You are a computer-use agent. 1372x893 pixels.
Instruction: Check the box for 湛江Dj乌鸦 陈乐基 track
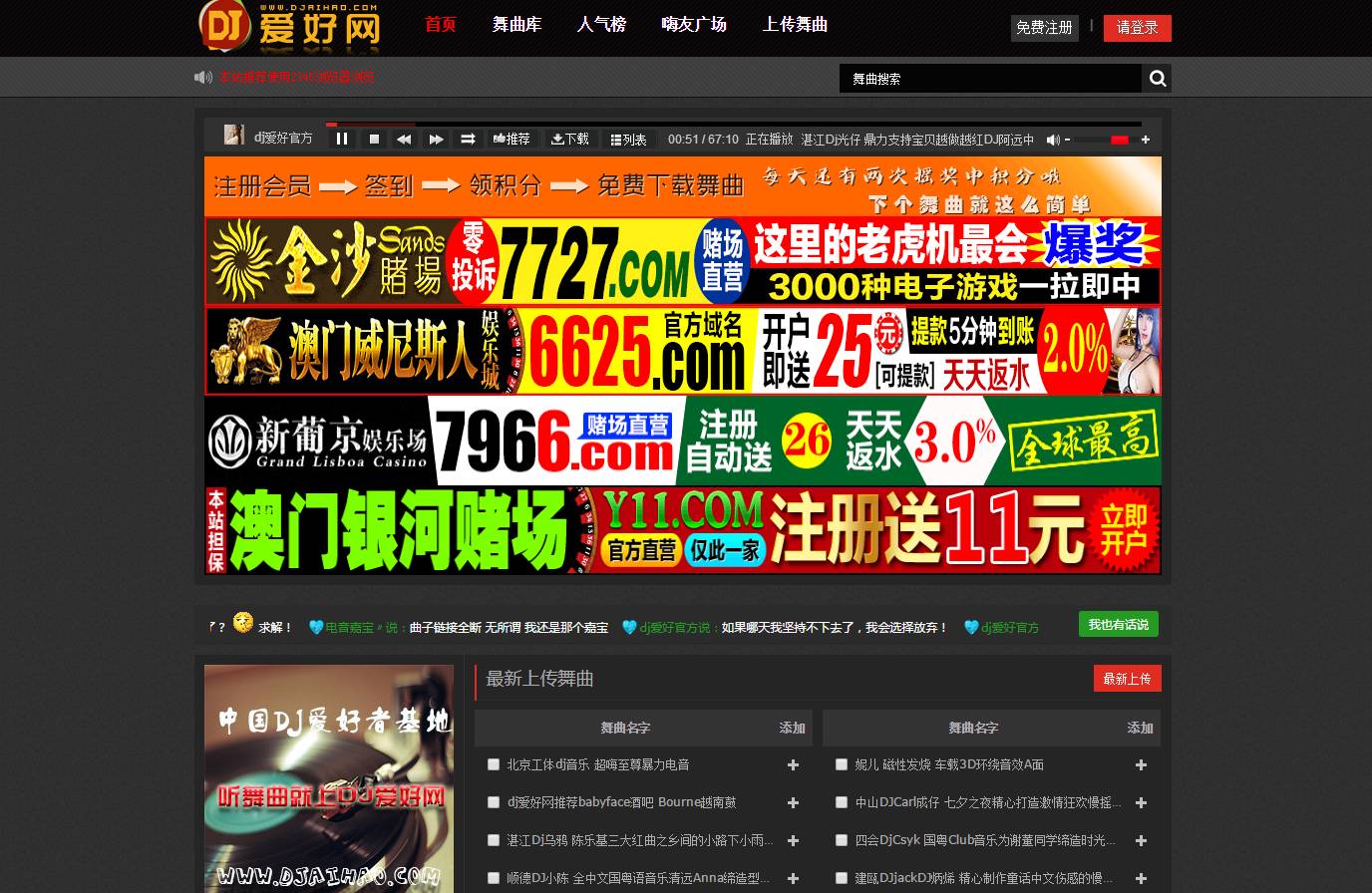pos(494,840)
